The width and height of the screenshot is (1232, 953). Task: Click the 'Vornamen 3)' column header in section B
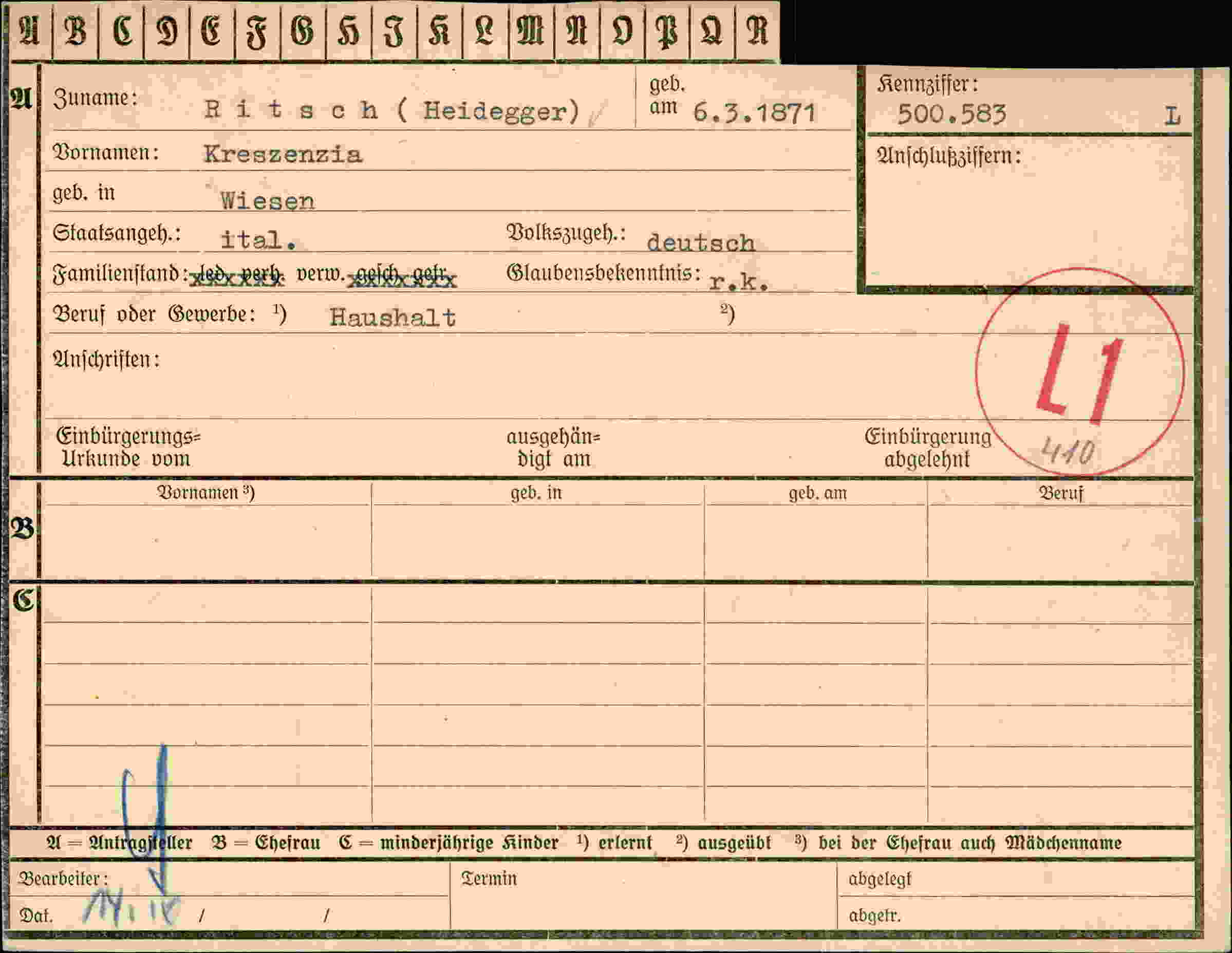pyautogui.click(x=206, y=493)
